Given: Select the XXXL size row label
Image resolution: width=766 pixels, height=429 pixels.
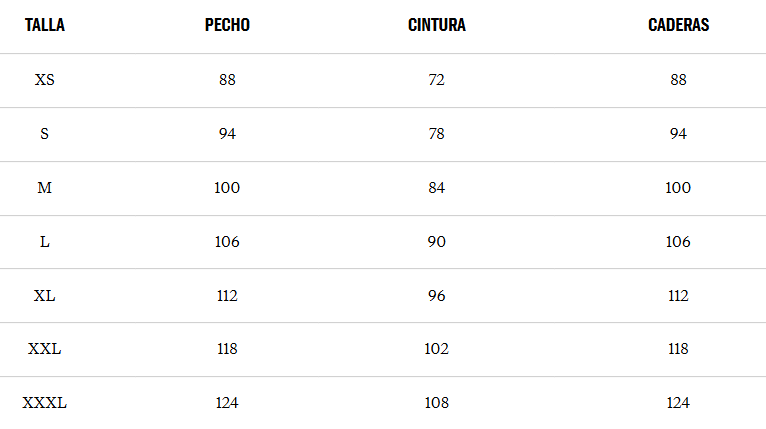Looking at the screenshot, I should tap(44, 403).
